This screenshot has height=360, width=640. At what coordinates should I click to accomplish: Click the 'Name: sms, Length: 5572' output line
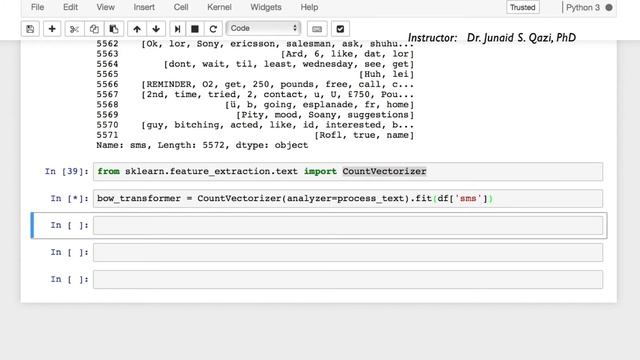(x=202, y=145)
